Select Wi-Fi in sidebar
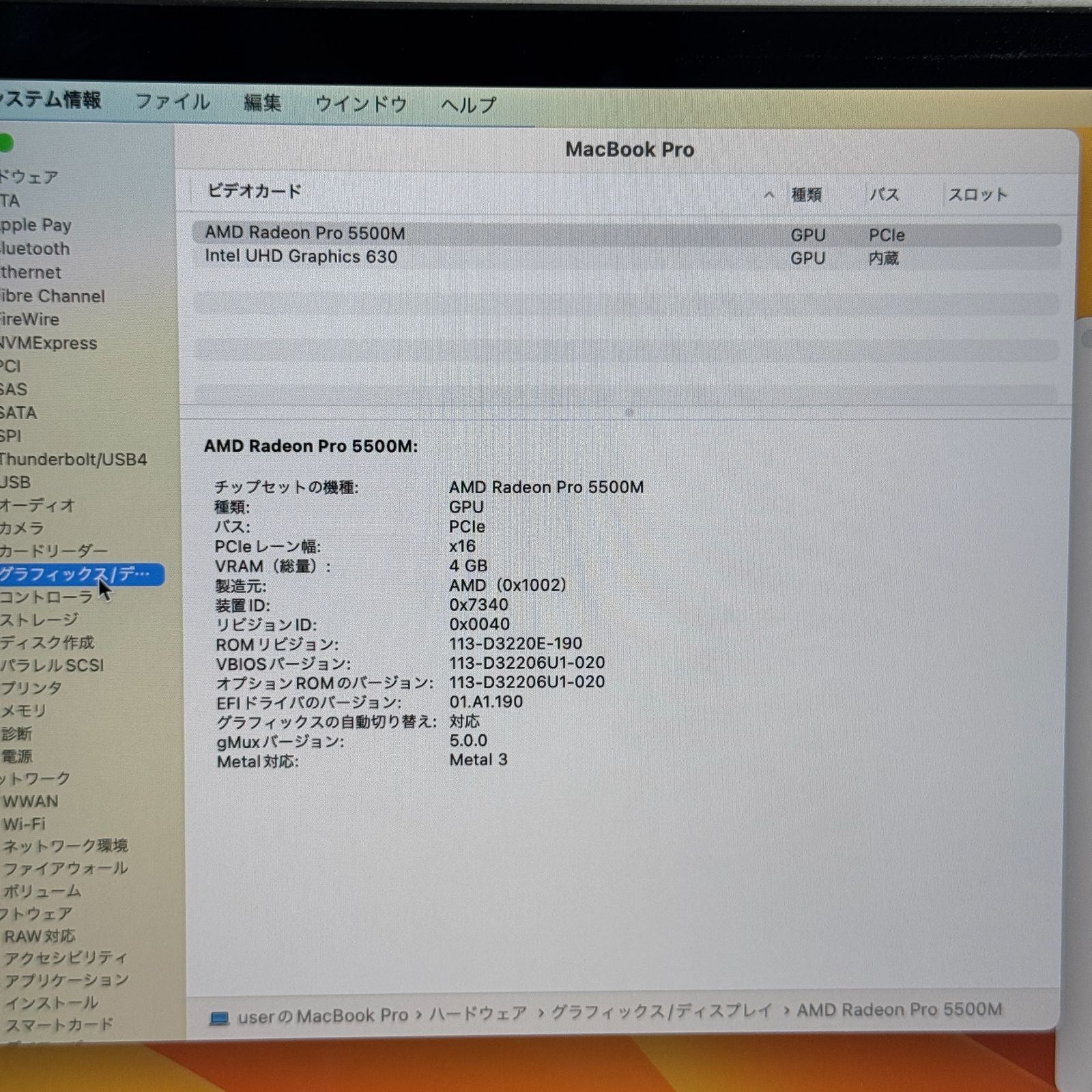Viewport: 1092px width, 1092px height. tap(24, 824)
